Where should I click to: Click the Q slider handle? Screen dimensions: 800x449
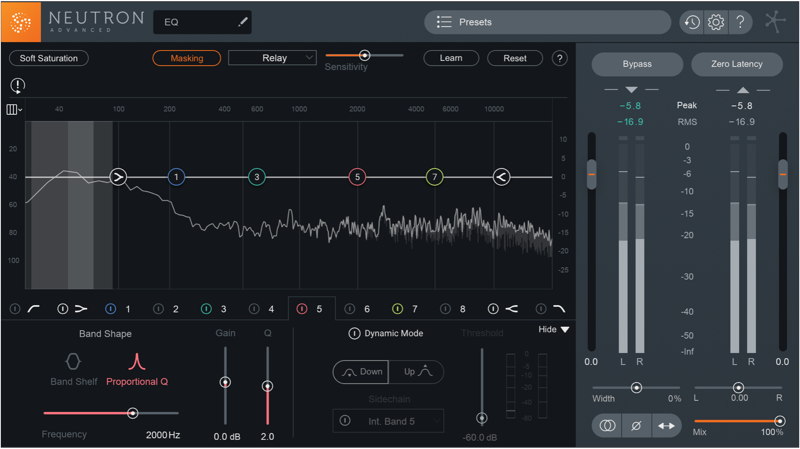click(x=267, y=386)
